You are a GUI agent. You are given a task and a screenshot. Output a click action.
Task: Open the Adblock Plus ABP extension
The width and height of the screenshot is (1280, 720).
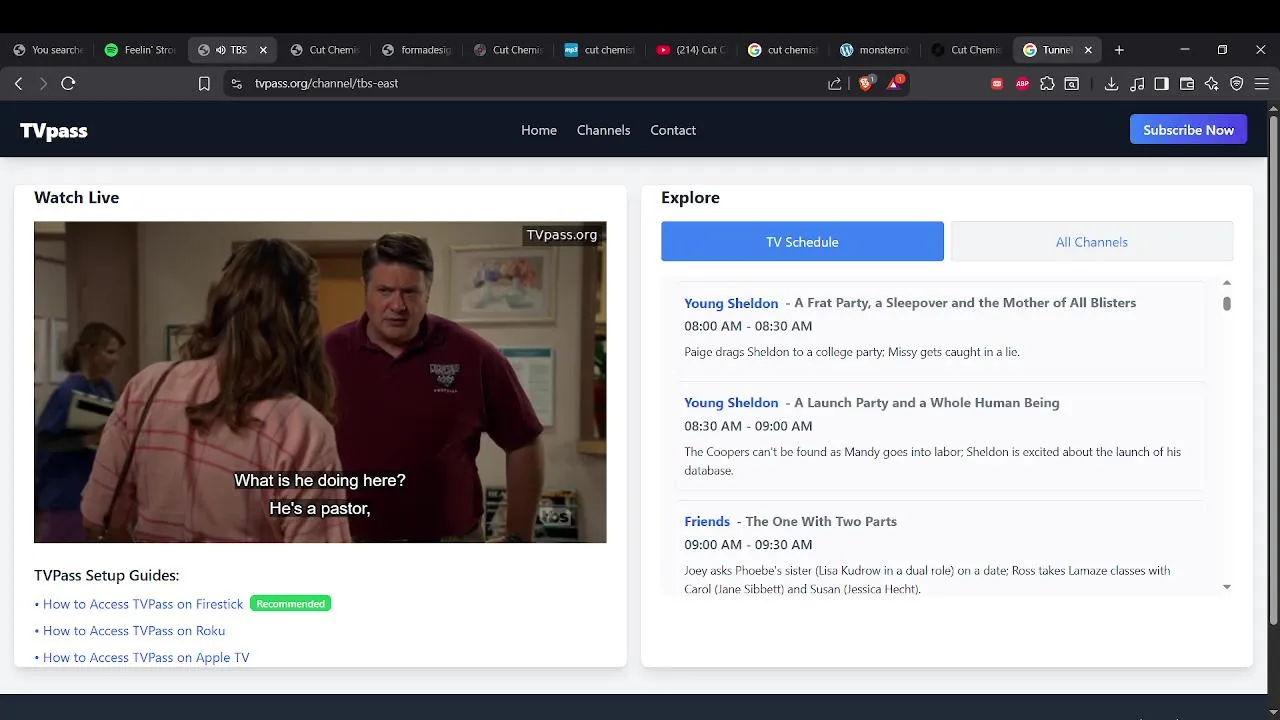(x=1022, y=84)
